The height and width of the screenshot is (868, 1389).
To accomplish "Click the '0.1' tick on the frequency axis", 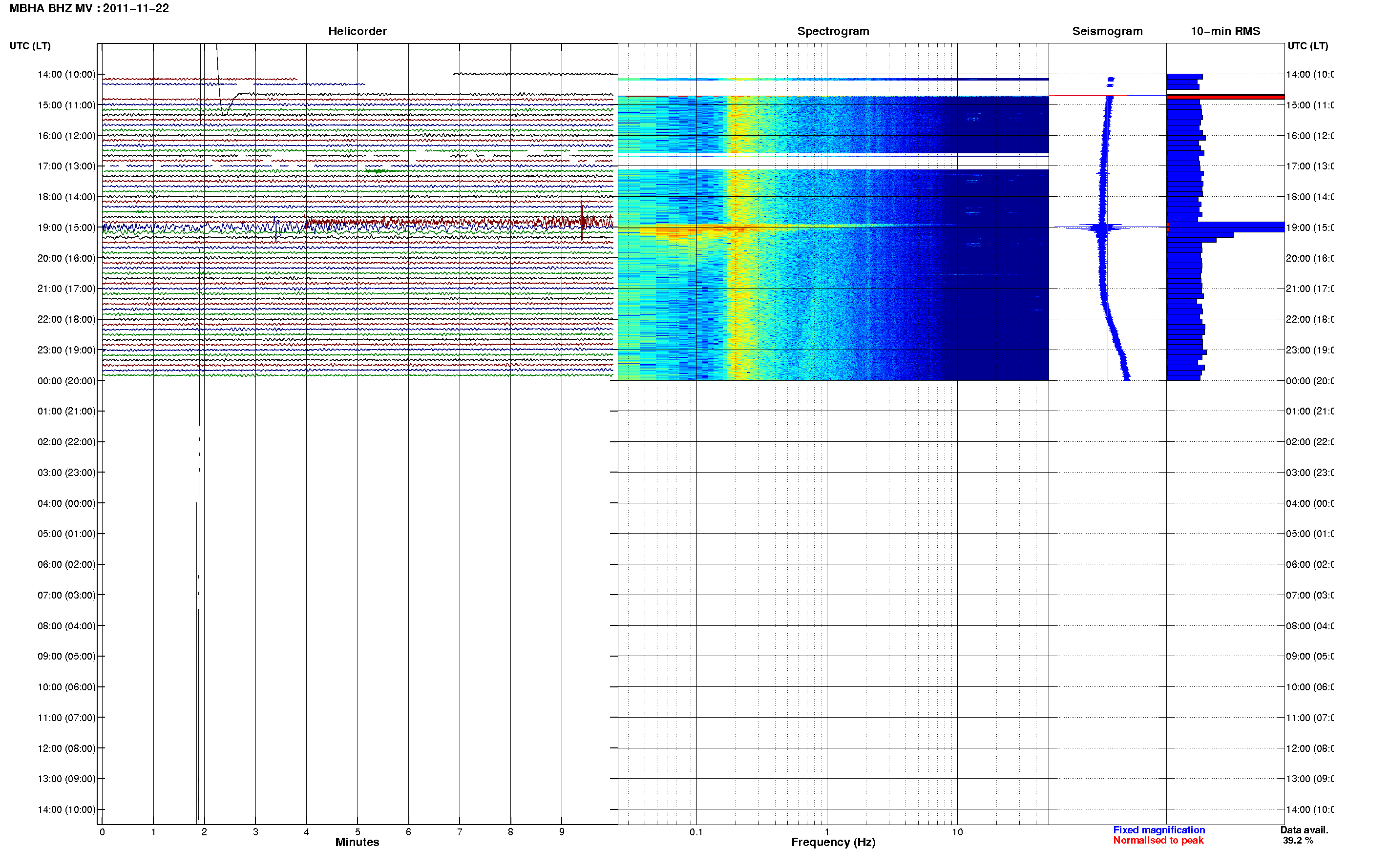I will (x=696, y=832).
